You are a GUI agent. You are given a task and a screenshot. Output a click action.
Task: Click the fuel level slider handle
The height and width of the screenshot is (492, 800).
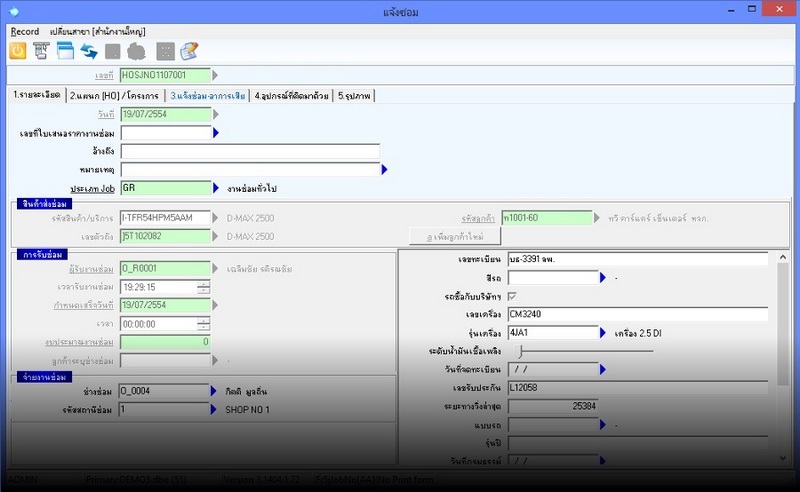pyautogui.click(x=521, y=351)
